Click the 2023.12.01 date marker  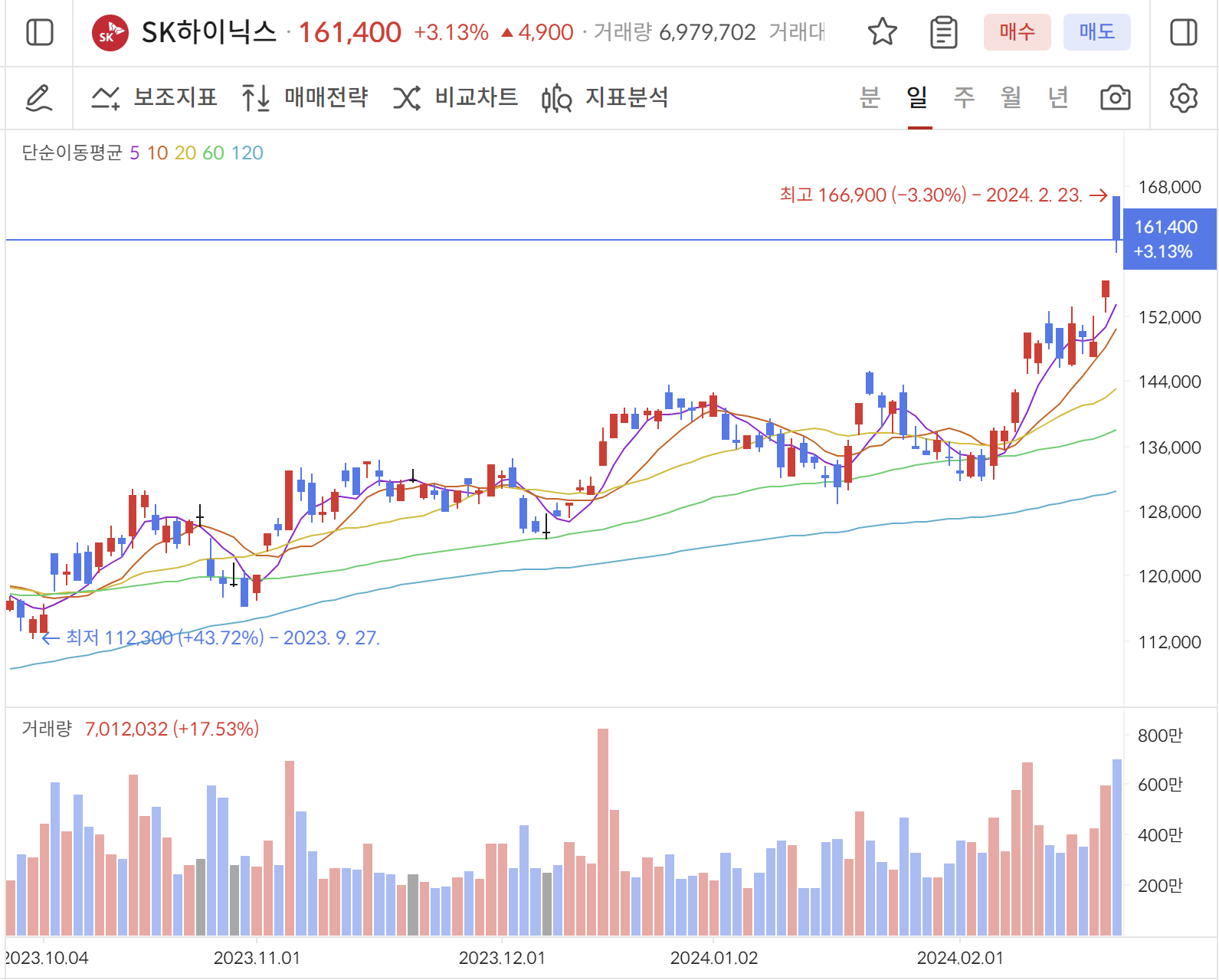point(502,958)
